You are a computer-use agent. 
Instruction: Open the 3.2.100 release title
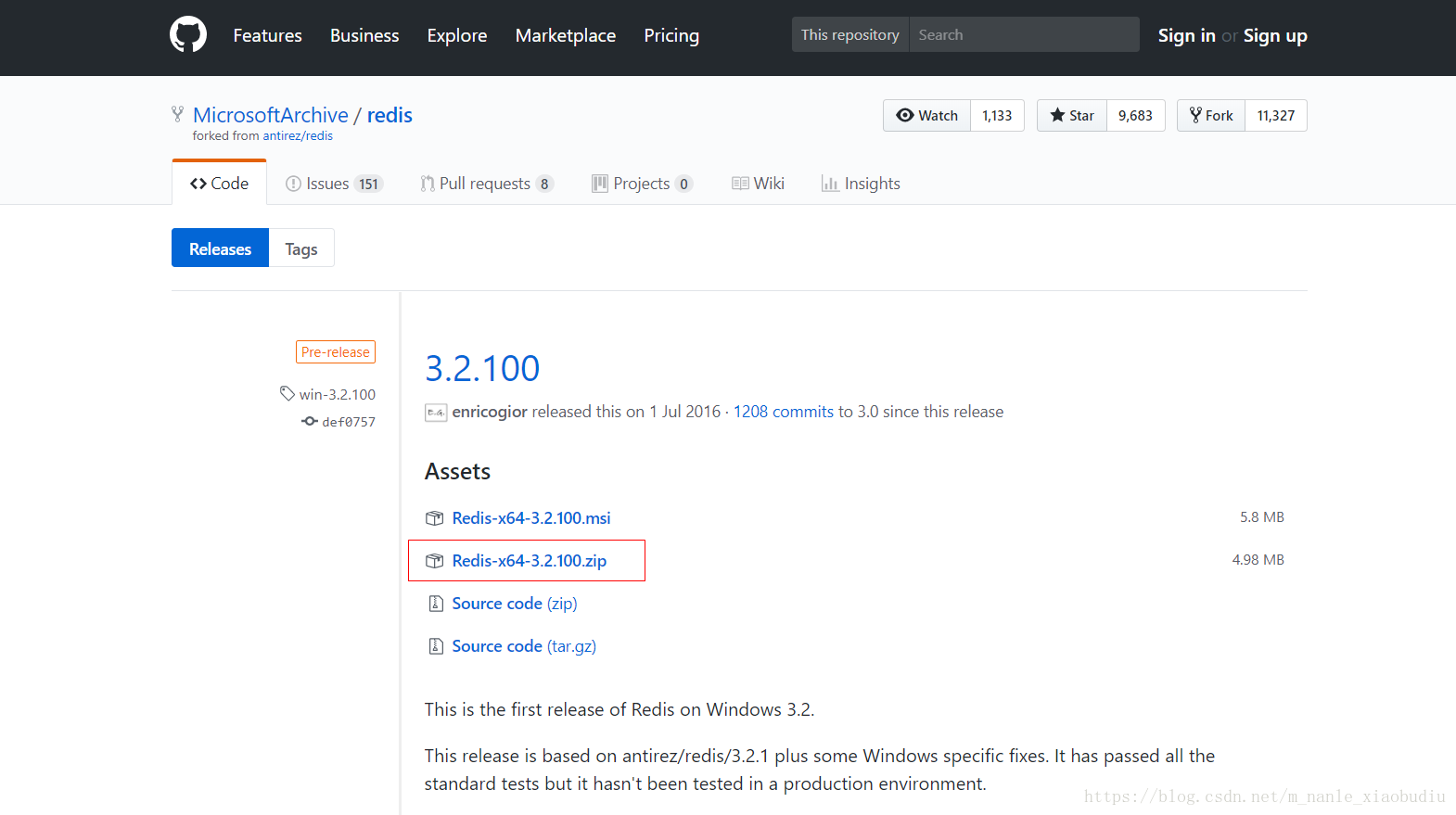click(x=482, y=368)
